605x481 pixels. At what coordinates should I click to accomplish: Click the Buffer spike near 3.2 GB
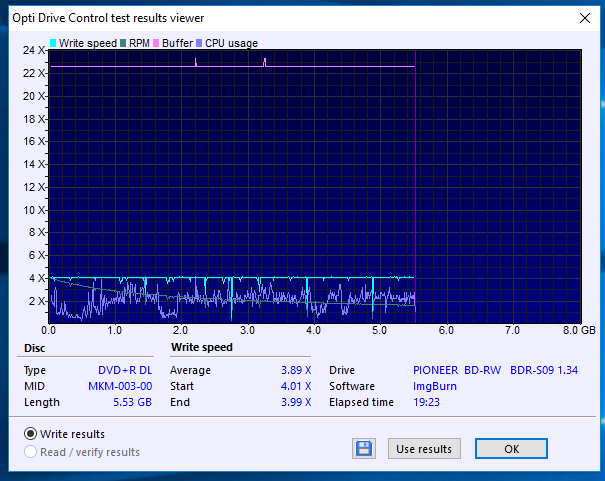265,62
